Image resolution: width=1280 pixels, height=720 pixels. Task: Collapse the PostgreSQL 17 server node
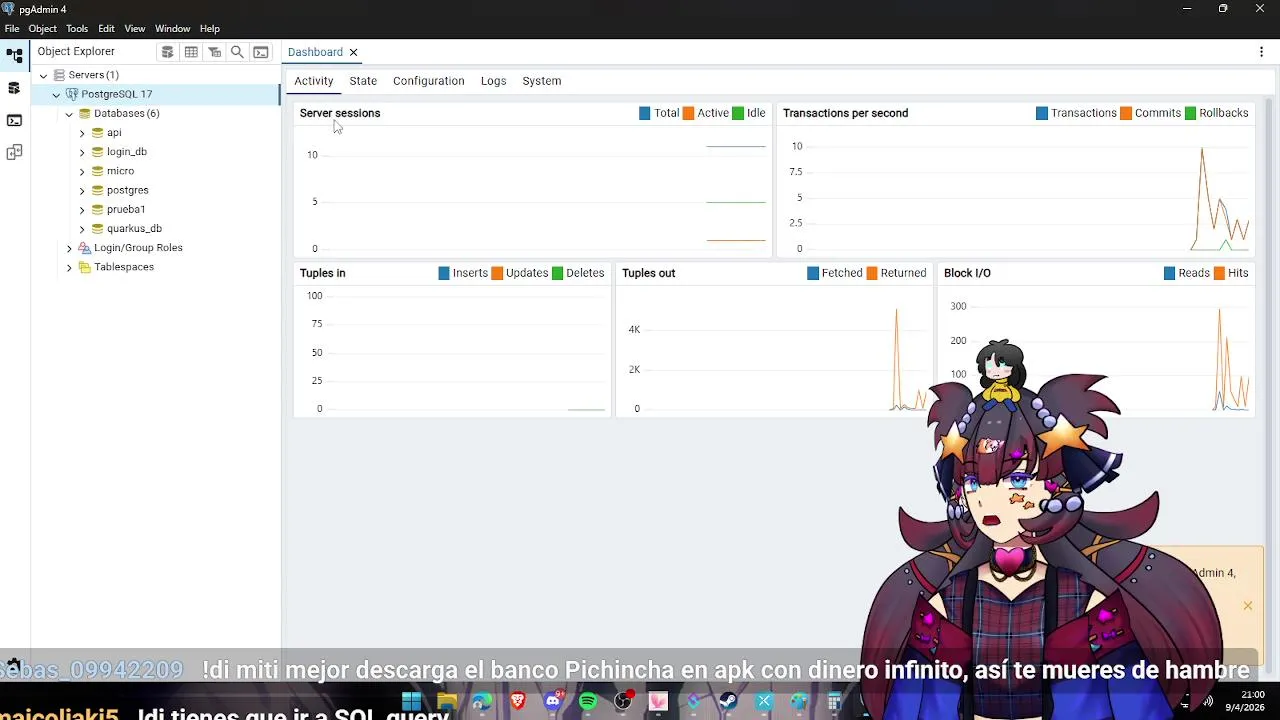click(x=56, y=94)
